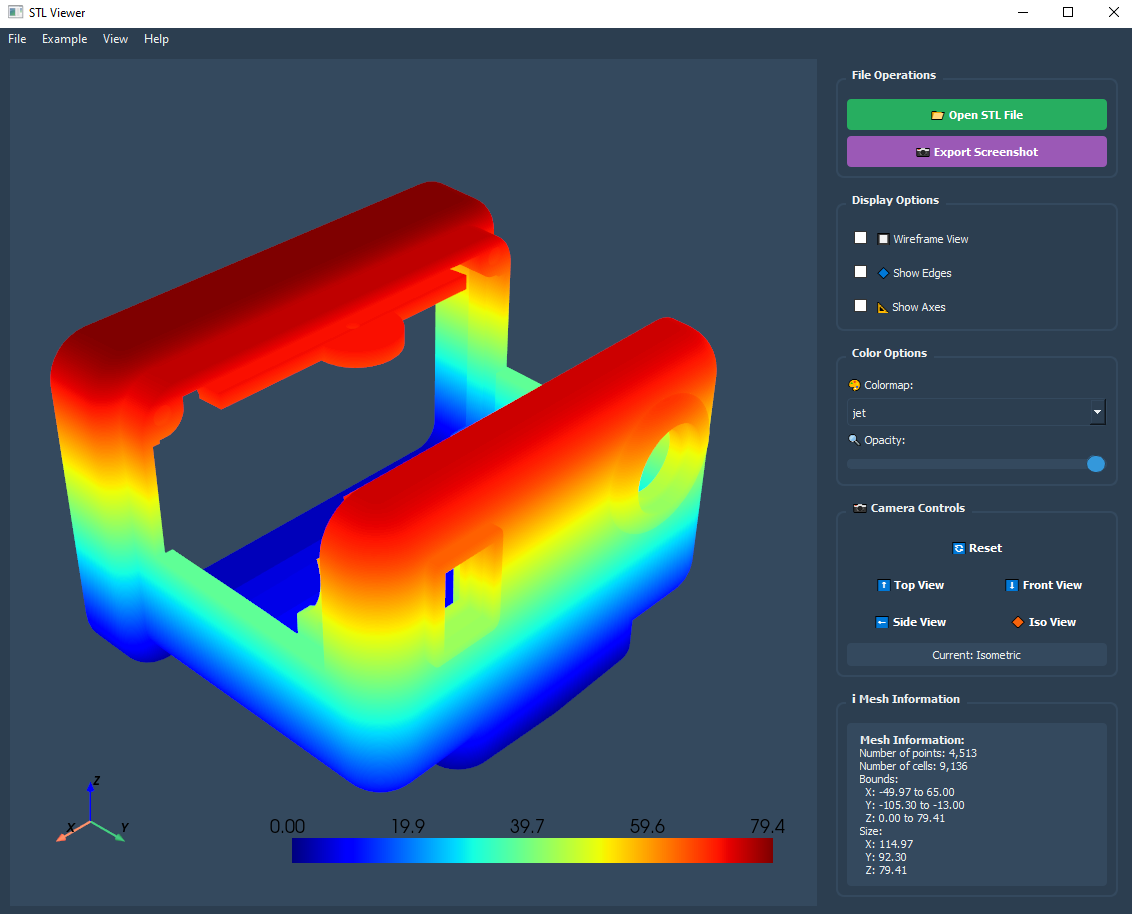This screenshot has width=1132, height=914.
Task: Enable the Wireframe View checkbox
Action: [x=860, y=238]
